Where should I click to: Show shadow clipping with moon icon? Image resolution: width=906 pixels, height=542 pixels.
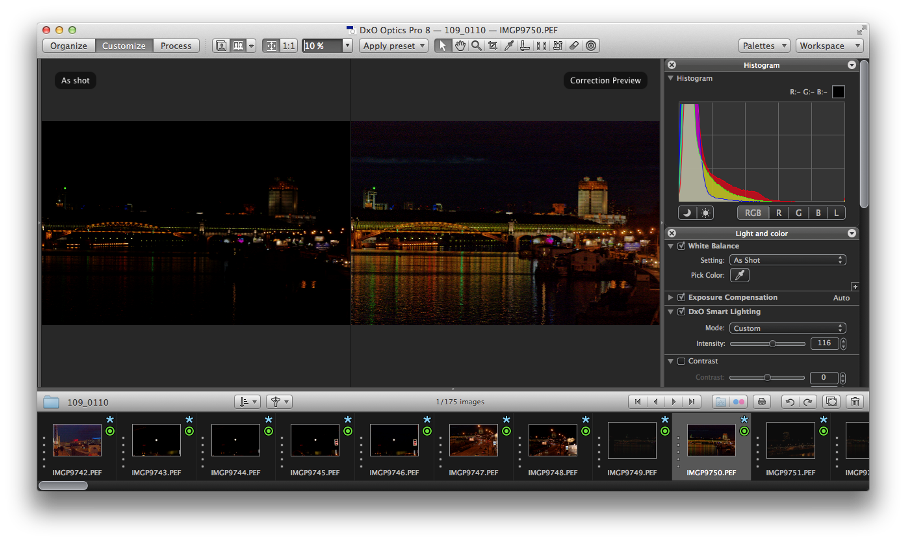click(x=688, y=212)
